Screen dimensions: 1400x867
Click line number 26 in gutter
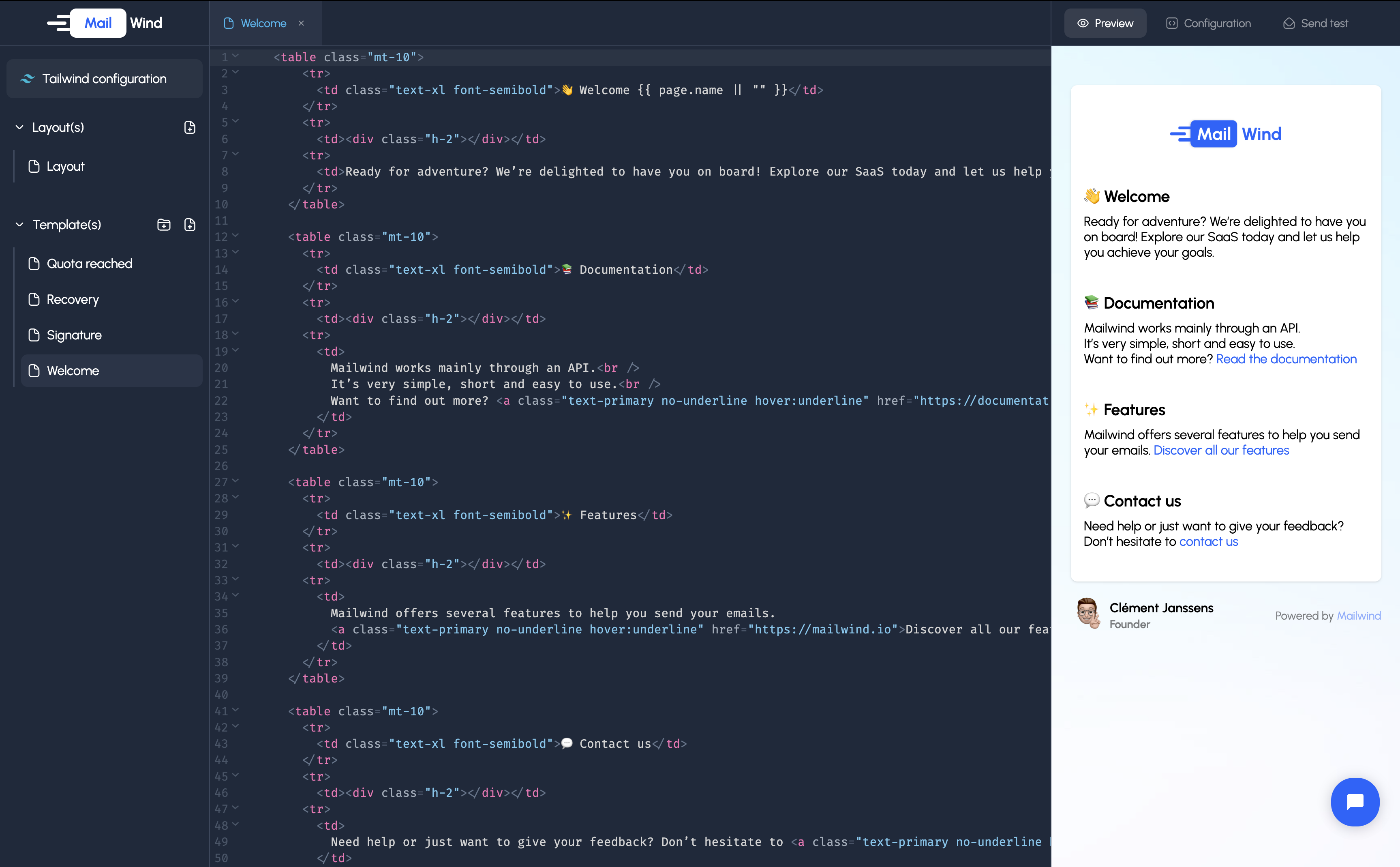pyautogui.click(x=221, y=466)
